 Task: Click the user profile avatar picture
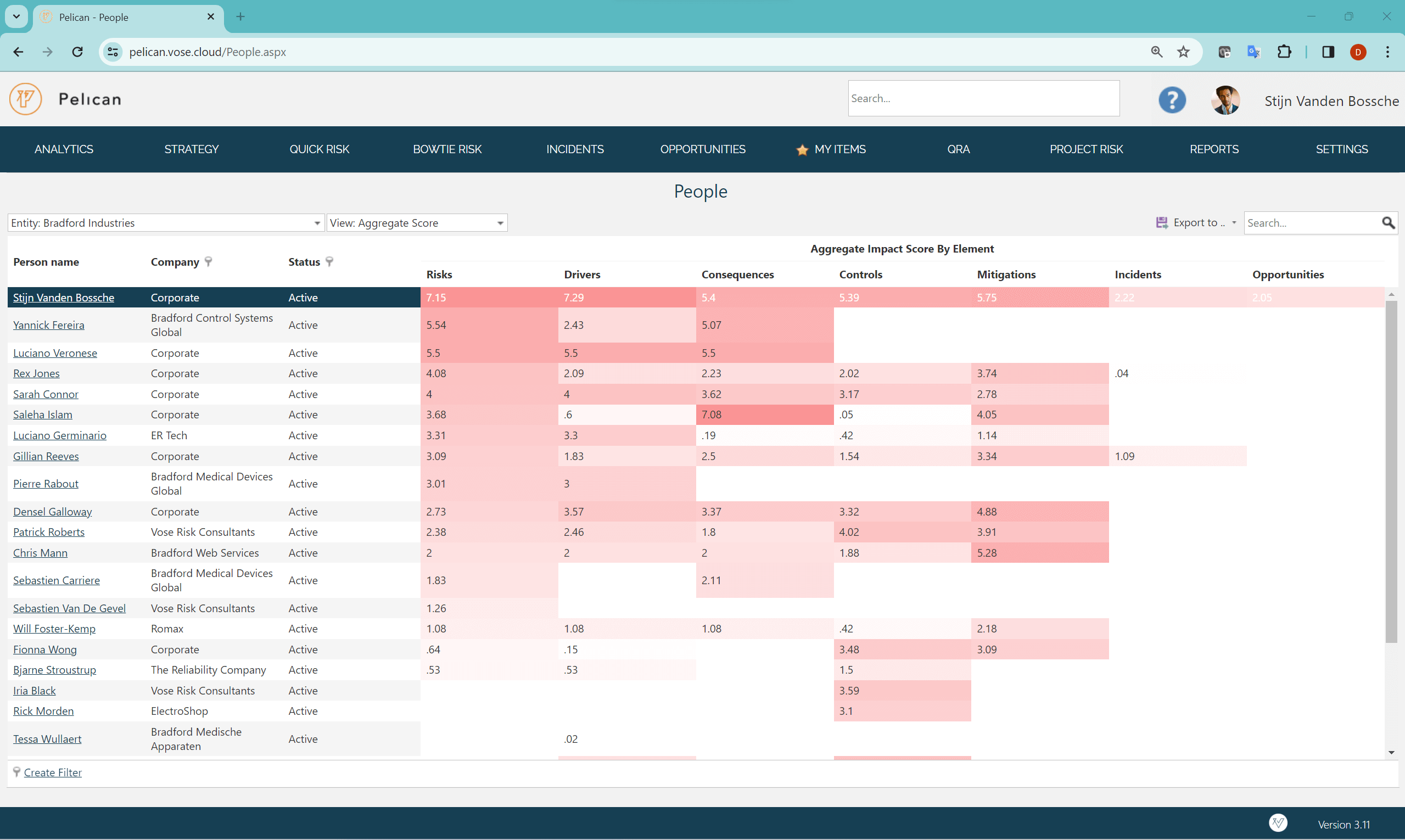[1225, 100]
